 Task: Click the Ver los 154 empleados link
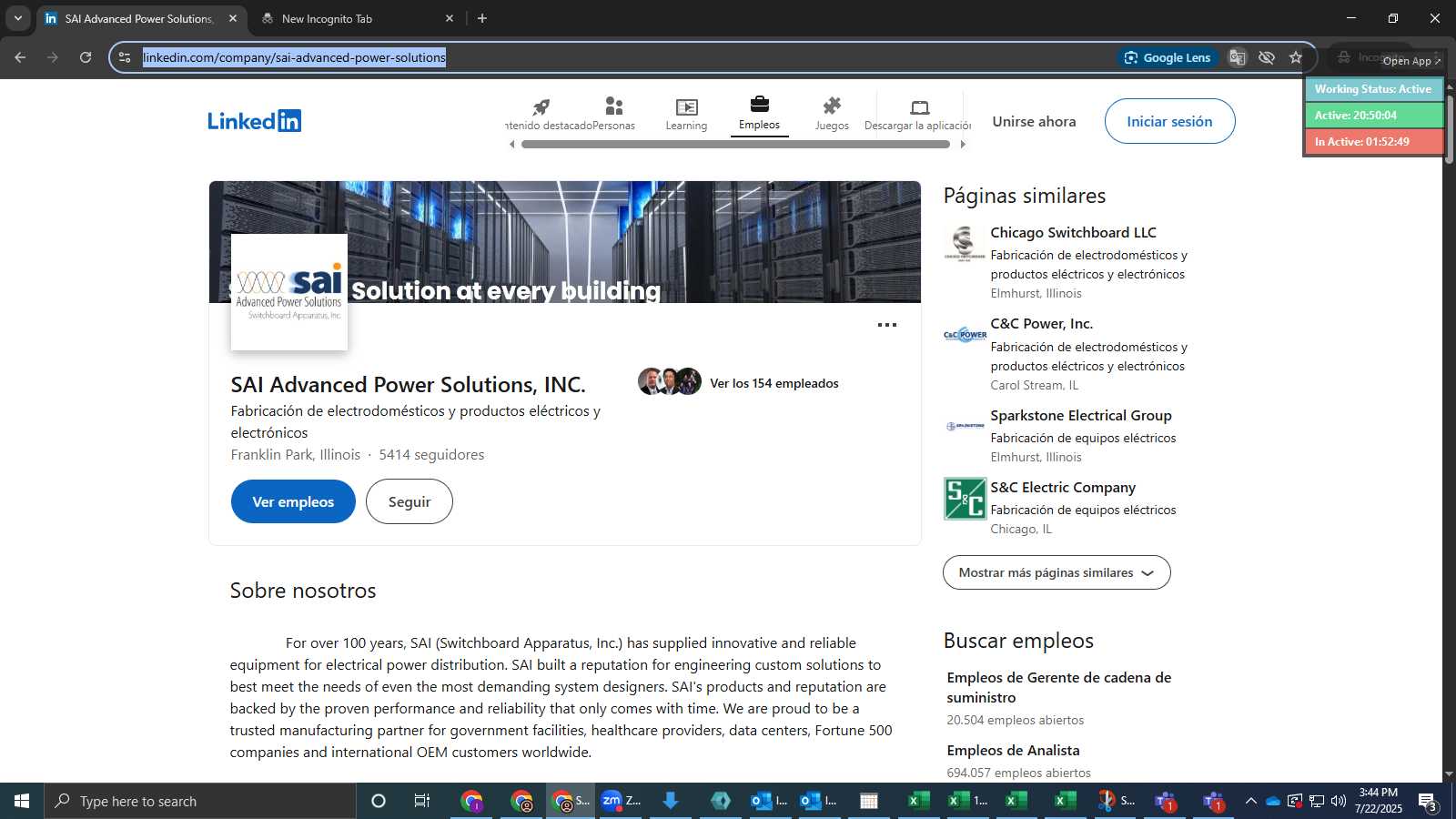point(773,383)
